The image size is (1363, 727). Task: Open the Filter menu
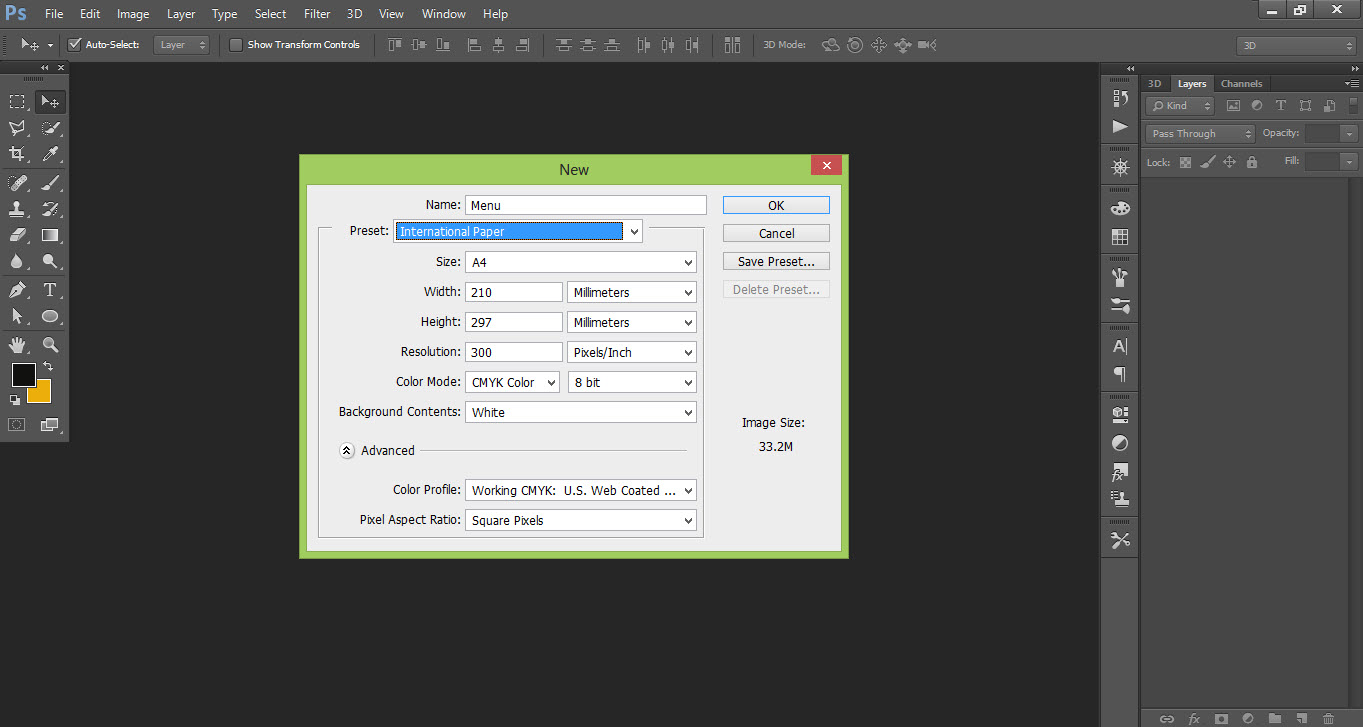coord(316,13)
